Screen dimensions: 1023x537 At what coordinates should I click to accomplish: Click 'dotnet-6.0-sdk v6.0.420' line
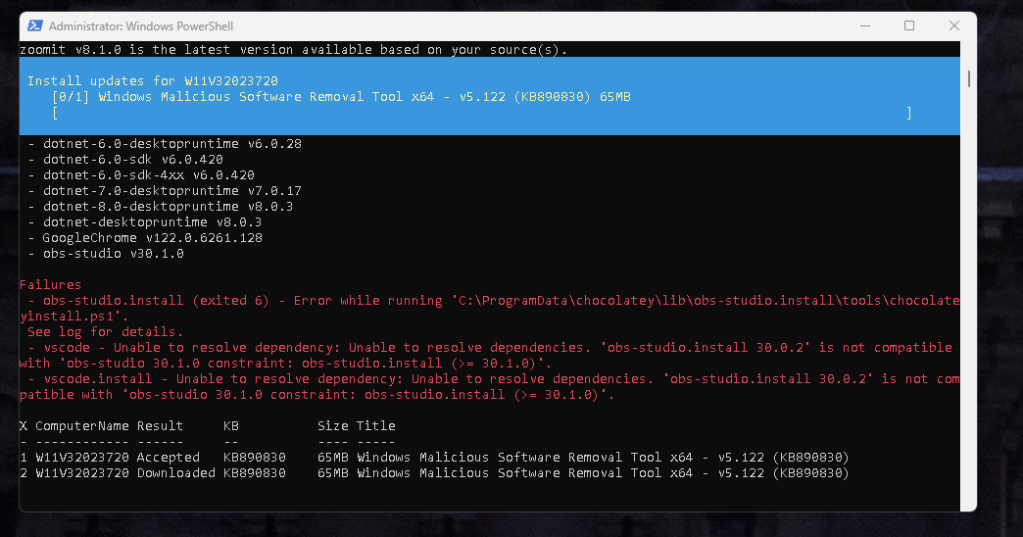coord(126,159)
